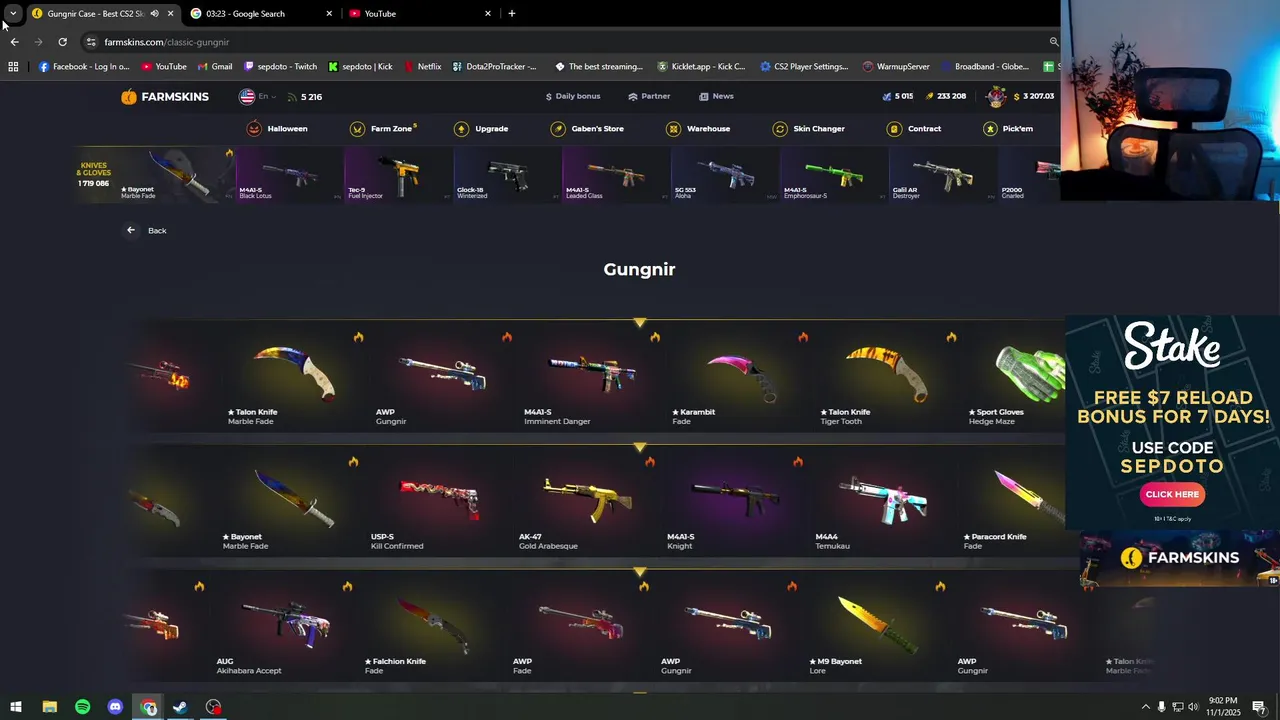1280x720 pixels.
Task: Click the flame icon above AK-47 Gold Arabesque
Action: (649, 462)
